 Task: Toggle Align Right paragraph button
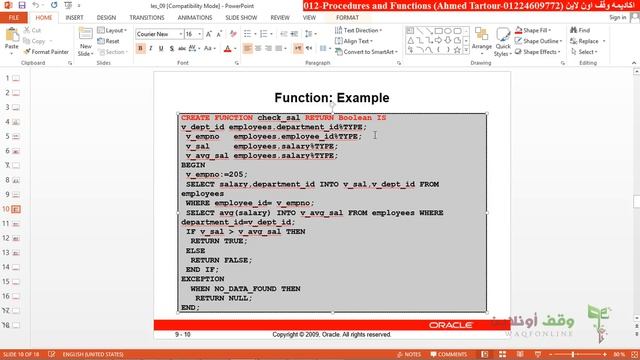coord(268,49)
